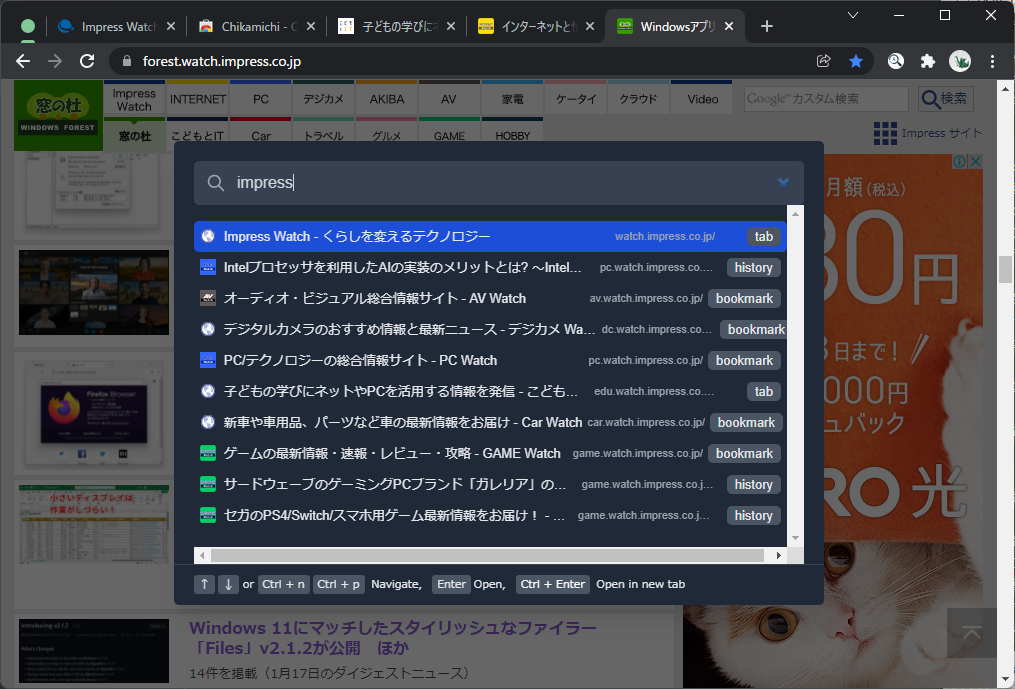Click the share icon in the address bar
Image resolution: width=1015 pixels, height=689 pixels.
click(x=822, y=60)
